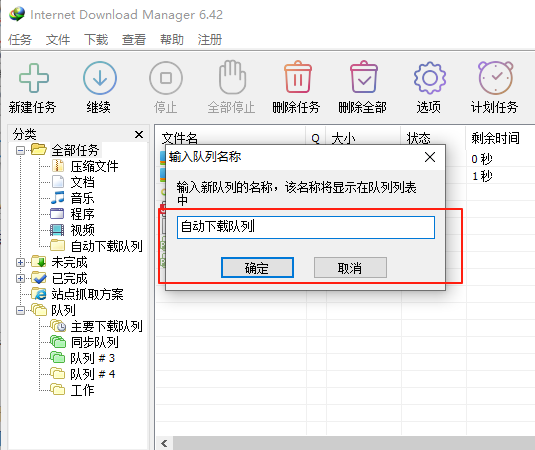535x450 pixels.
Task: Select the 压缩文件 label
Action: [95, 166]
